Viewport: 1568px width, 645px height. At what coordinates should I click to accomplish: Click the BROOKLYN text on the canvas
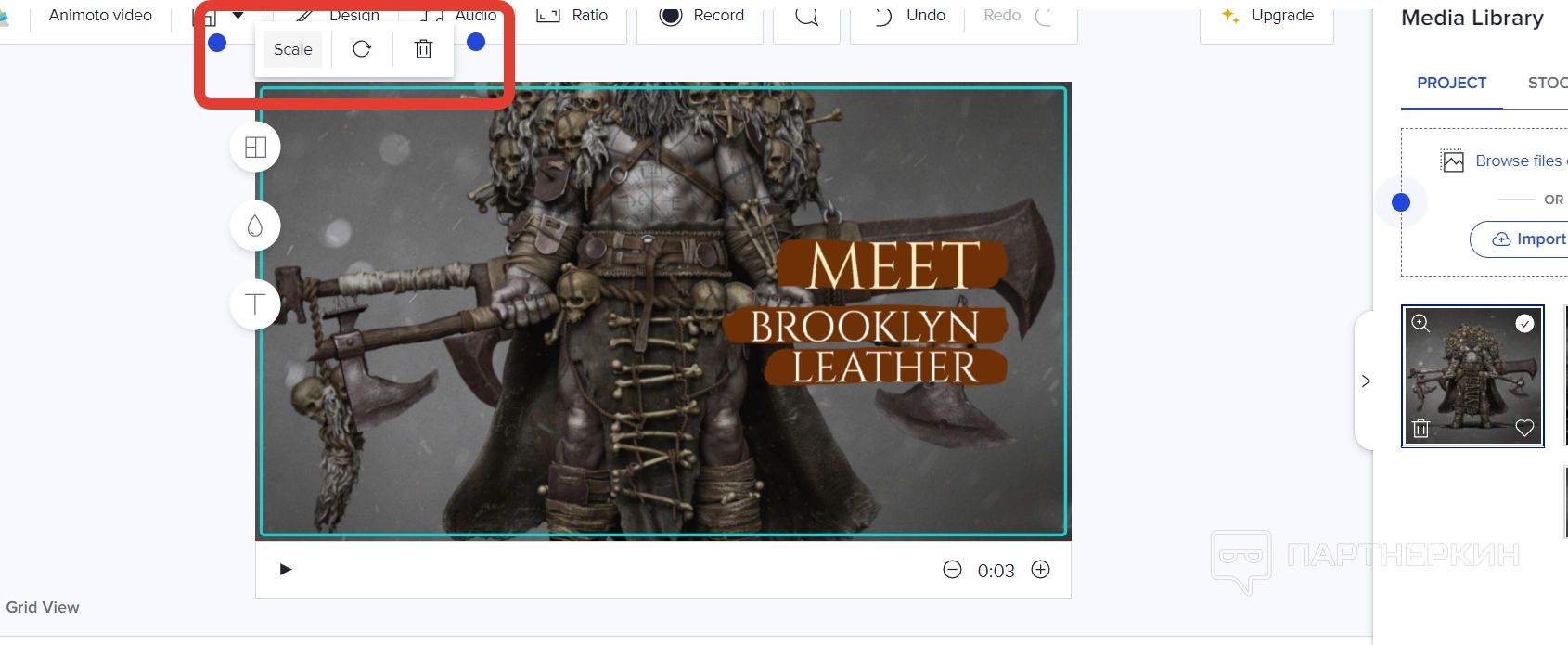pos(865,327)
